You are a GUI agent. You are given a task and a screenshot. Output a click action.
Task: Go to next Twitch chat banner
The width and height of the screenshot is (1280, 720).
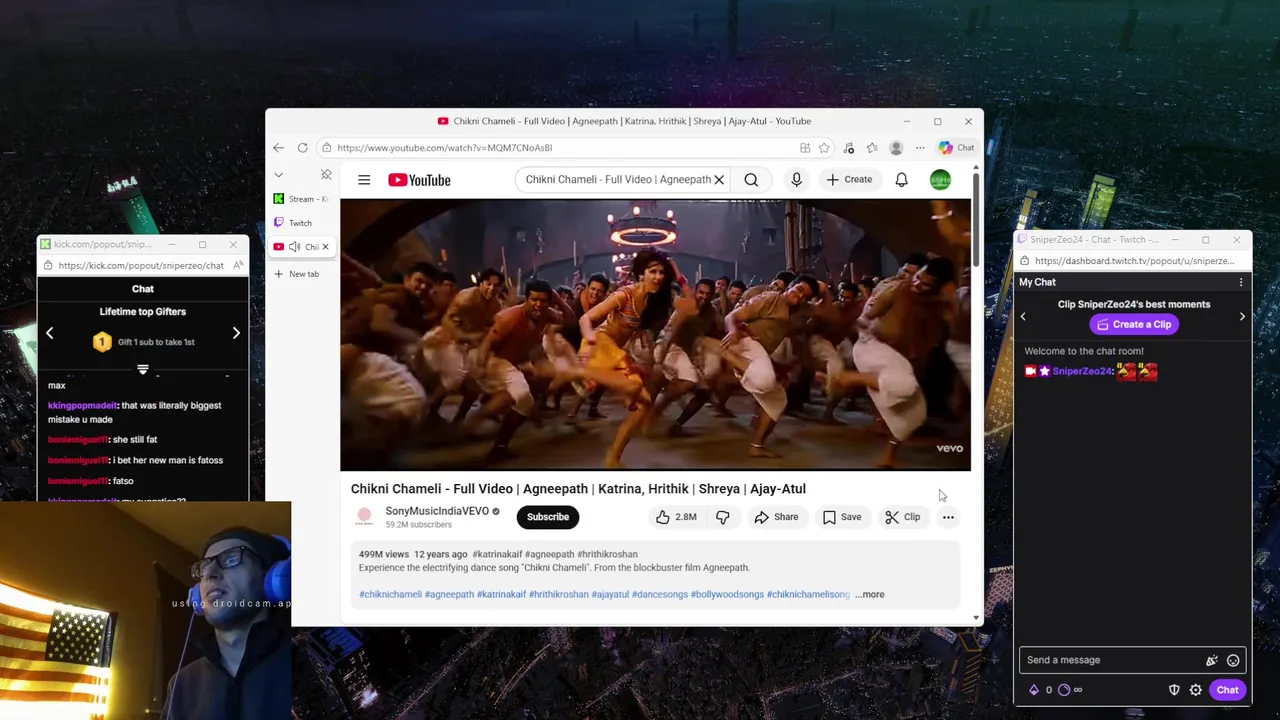1242,316
